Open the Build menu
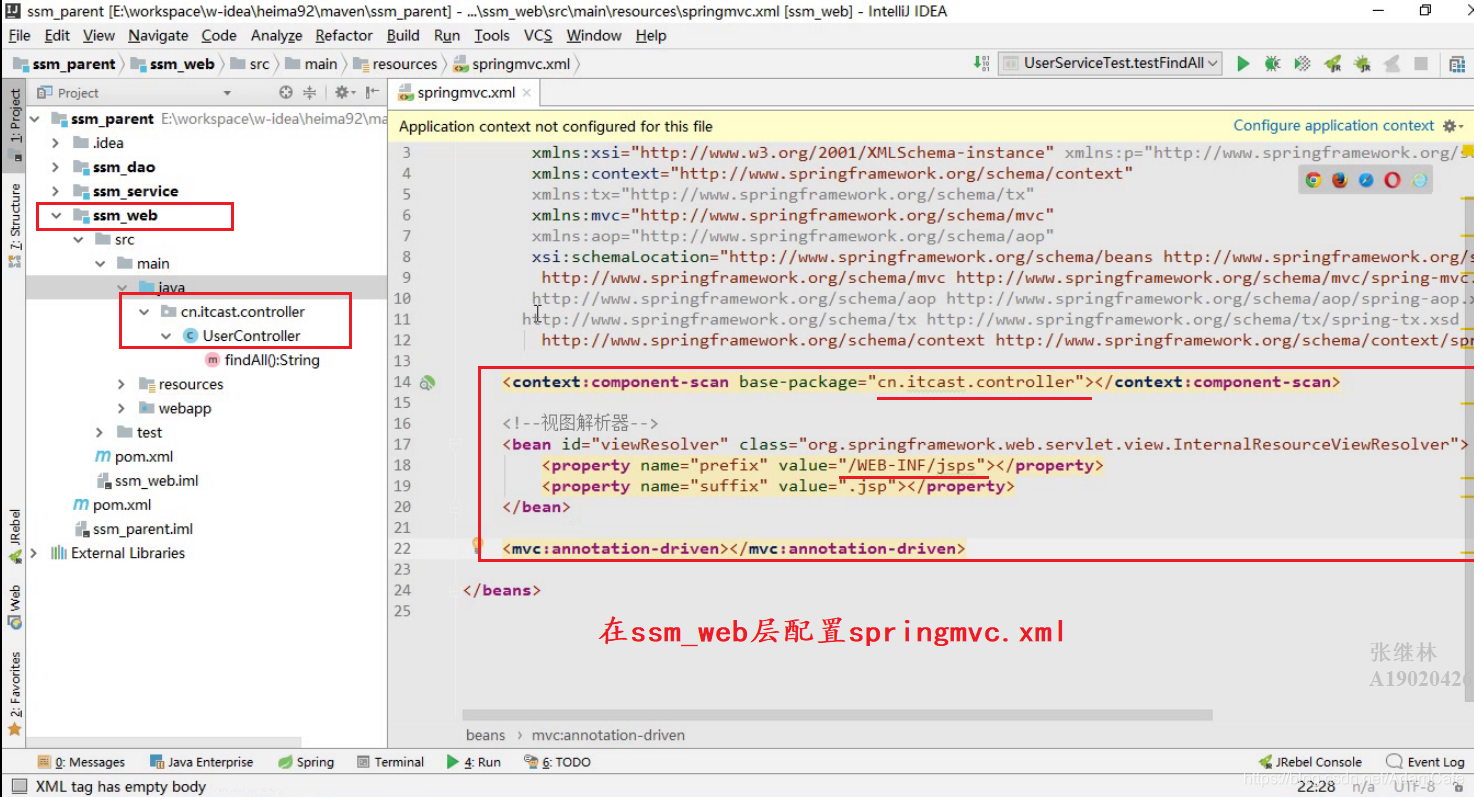 coord(403,35)
